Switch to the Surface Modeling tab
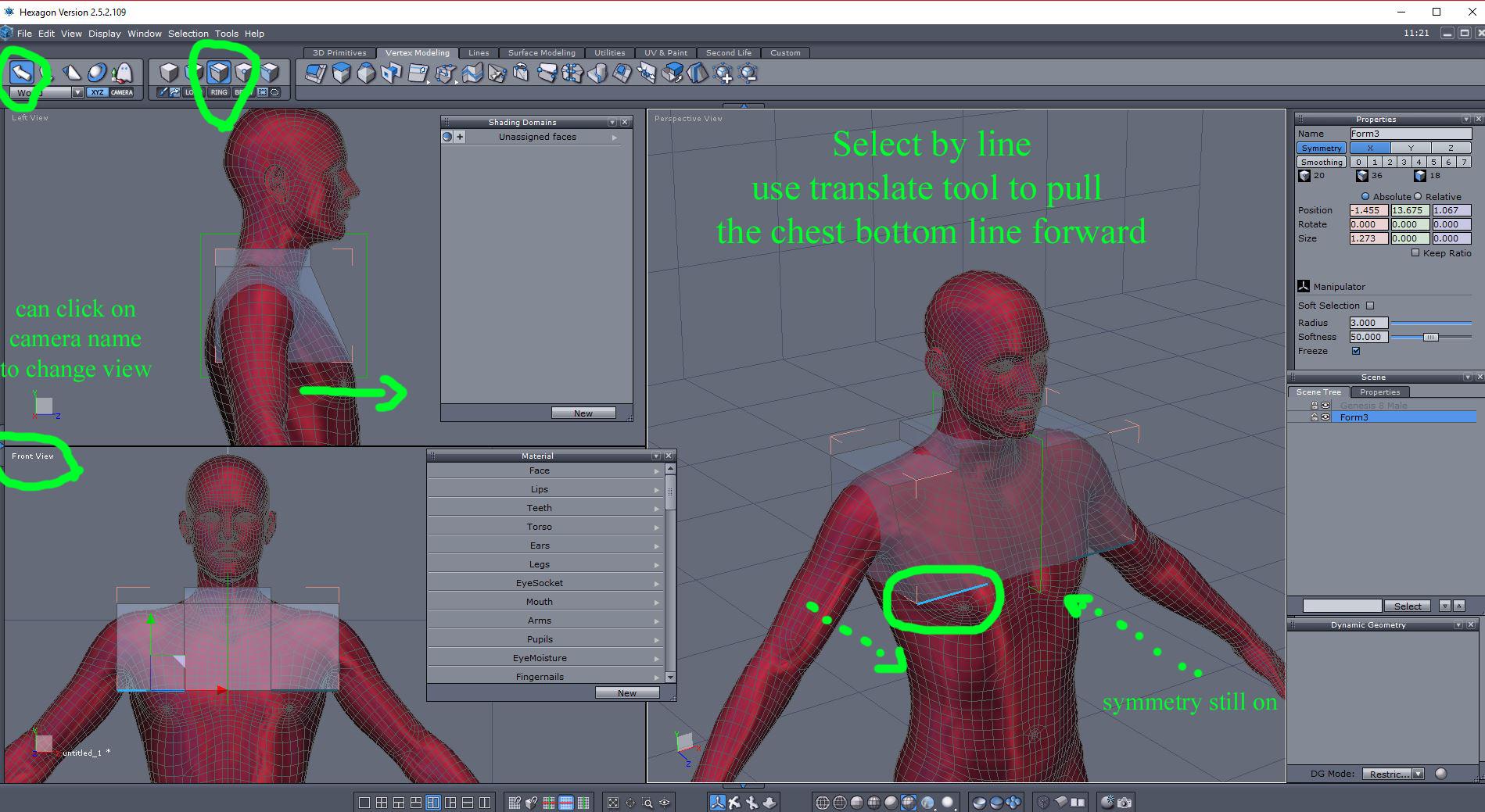The height and width of the screenshot is (812, 1485). click(x=542, y=53)
